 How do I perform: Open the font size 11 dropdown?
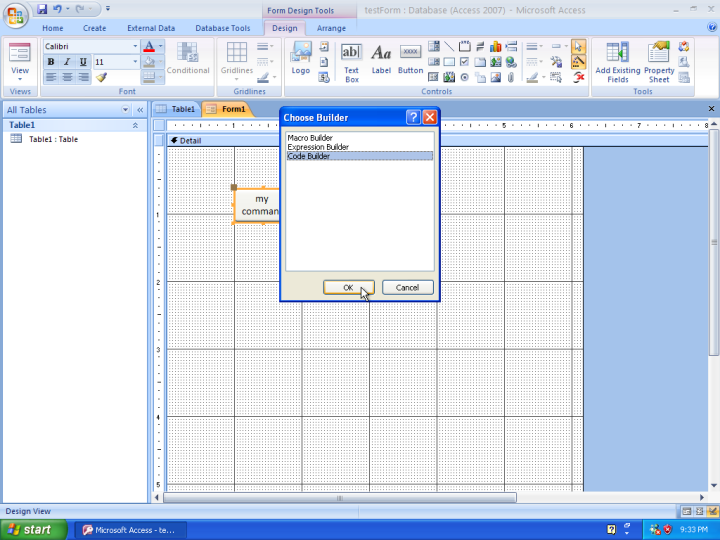[x=135, y=62]
